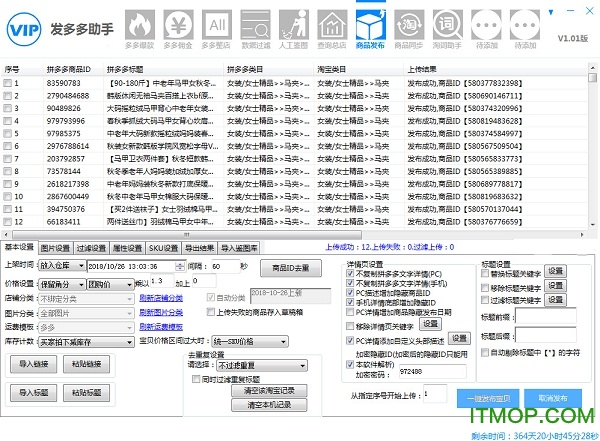This screenshot has height=441, width=600.
Task: Click the 清空该淘宝记录 button
Action: tap(269, 391)
